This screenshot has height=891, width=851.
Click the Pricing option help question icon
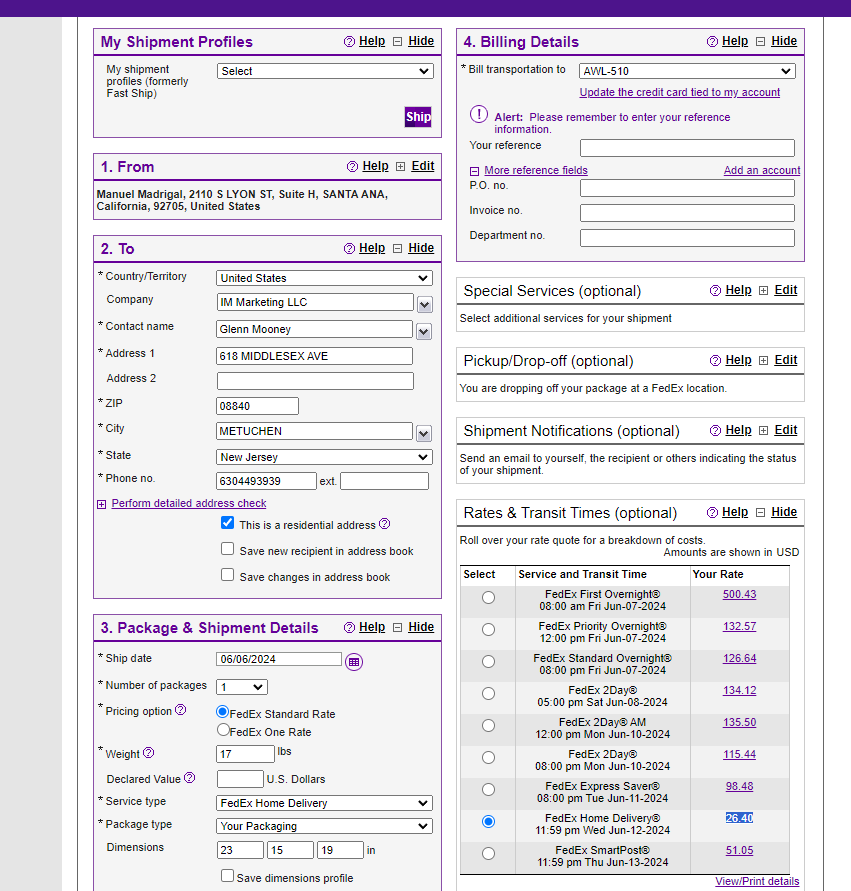[x=180, y=710]
